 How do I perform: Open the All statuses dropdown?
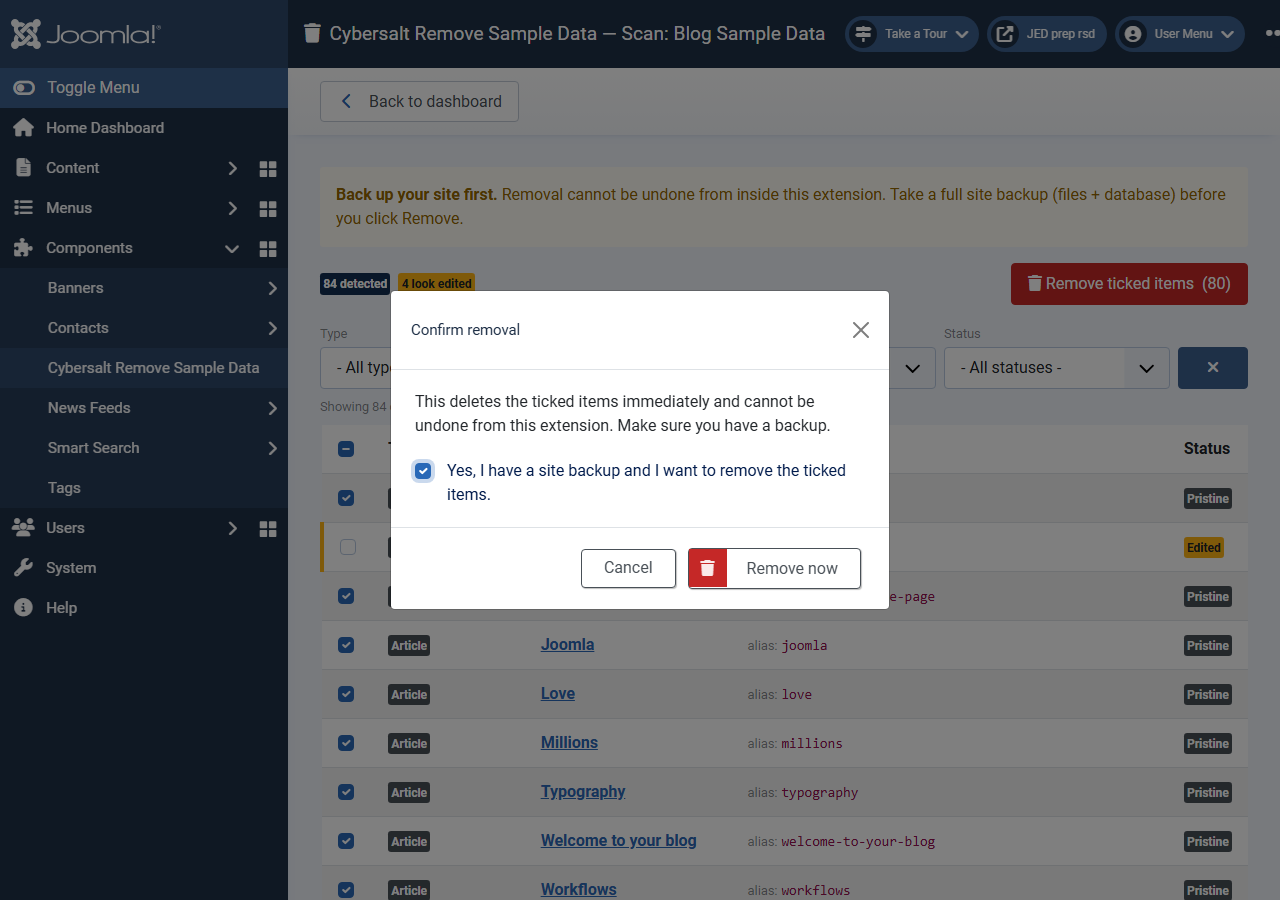pyautogui.click(x=1057, y=368)
